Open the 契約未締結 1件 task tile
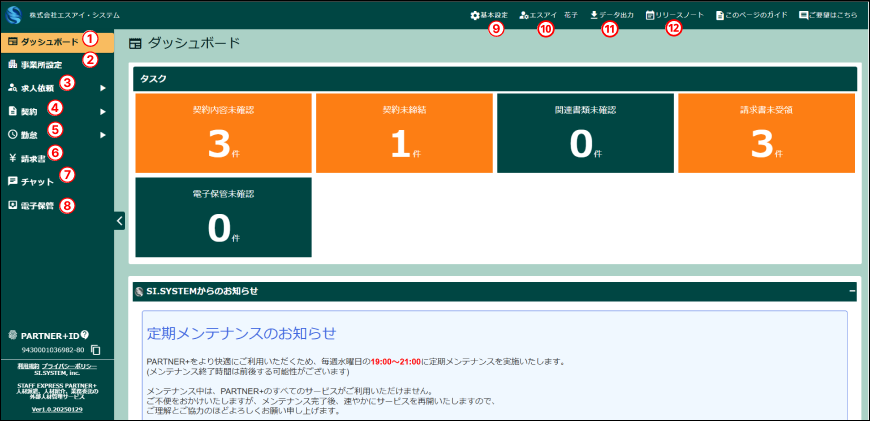The height and width of the screenshot is (421, 870). [x=404, y=133]
